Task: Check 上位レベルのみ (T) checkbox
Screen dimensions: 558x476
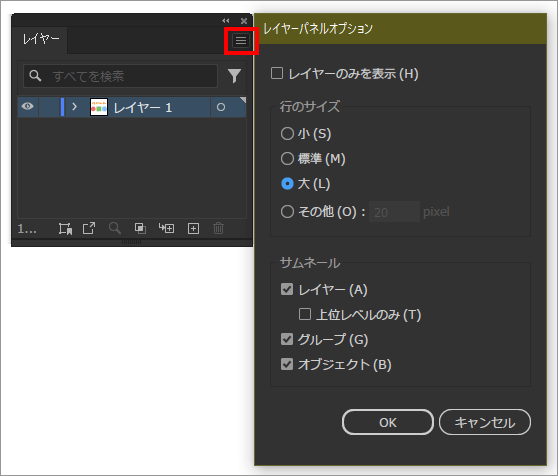Action: click(305, 314)
